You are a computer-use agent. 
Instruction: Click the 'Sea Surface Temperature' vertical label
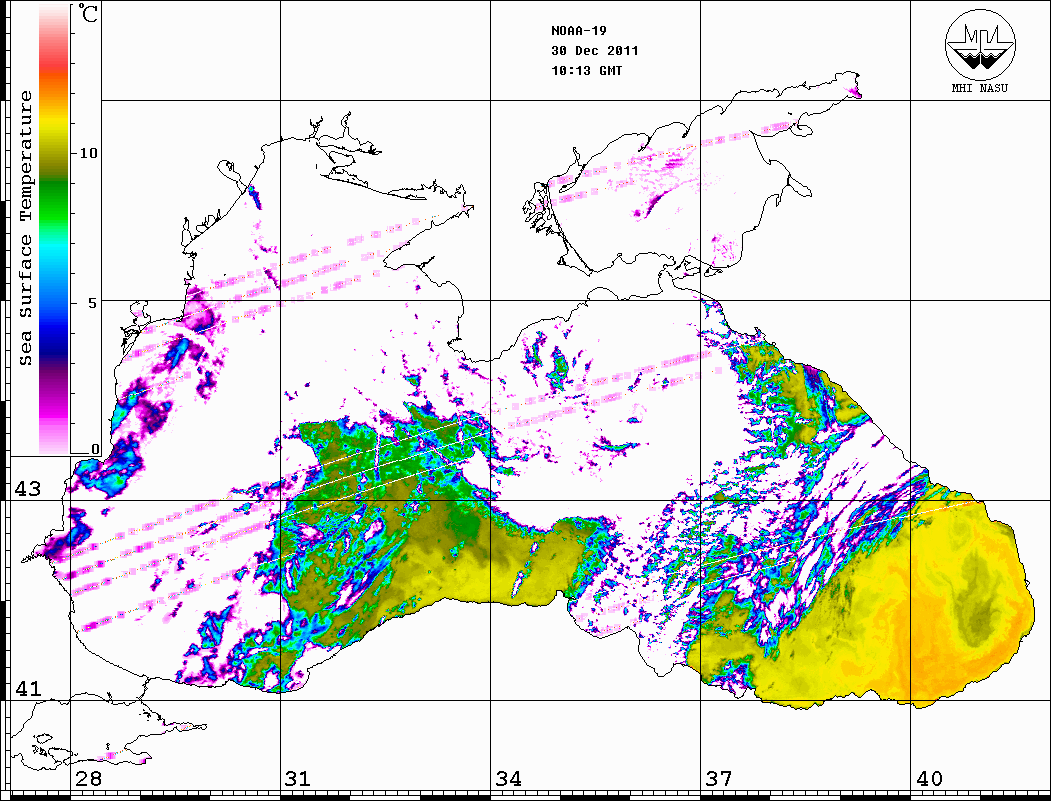coord(25,228)
